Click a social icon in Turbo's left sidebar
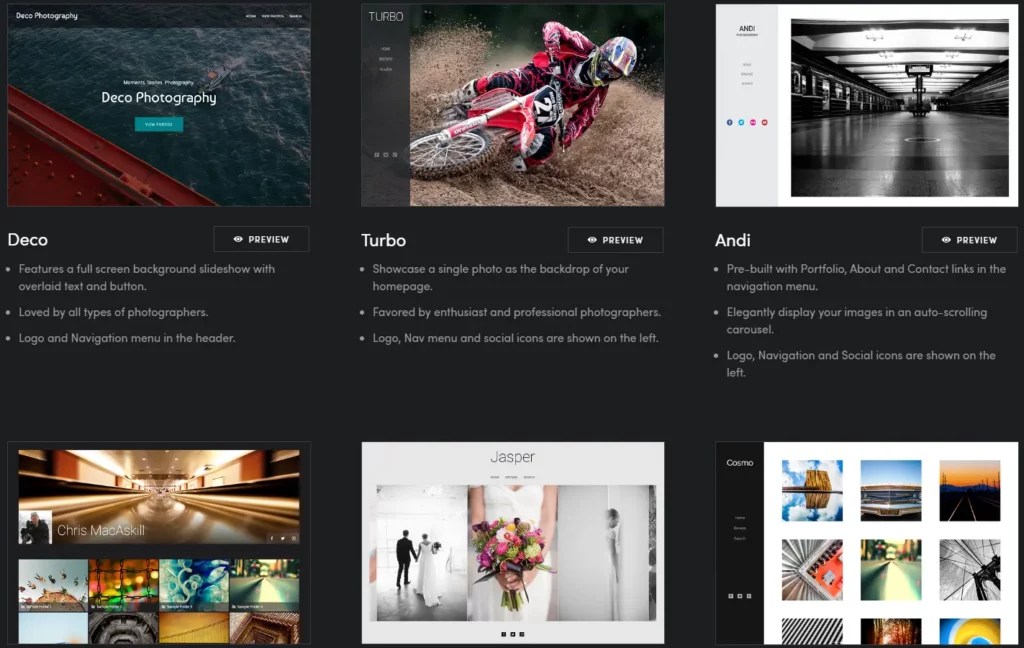The width and height of the screenshot is (1024, 648). [x=377, y=154]
